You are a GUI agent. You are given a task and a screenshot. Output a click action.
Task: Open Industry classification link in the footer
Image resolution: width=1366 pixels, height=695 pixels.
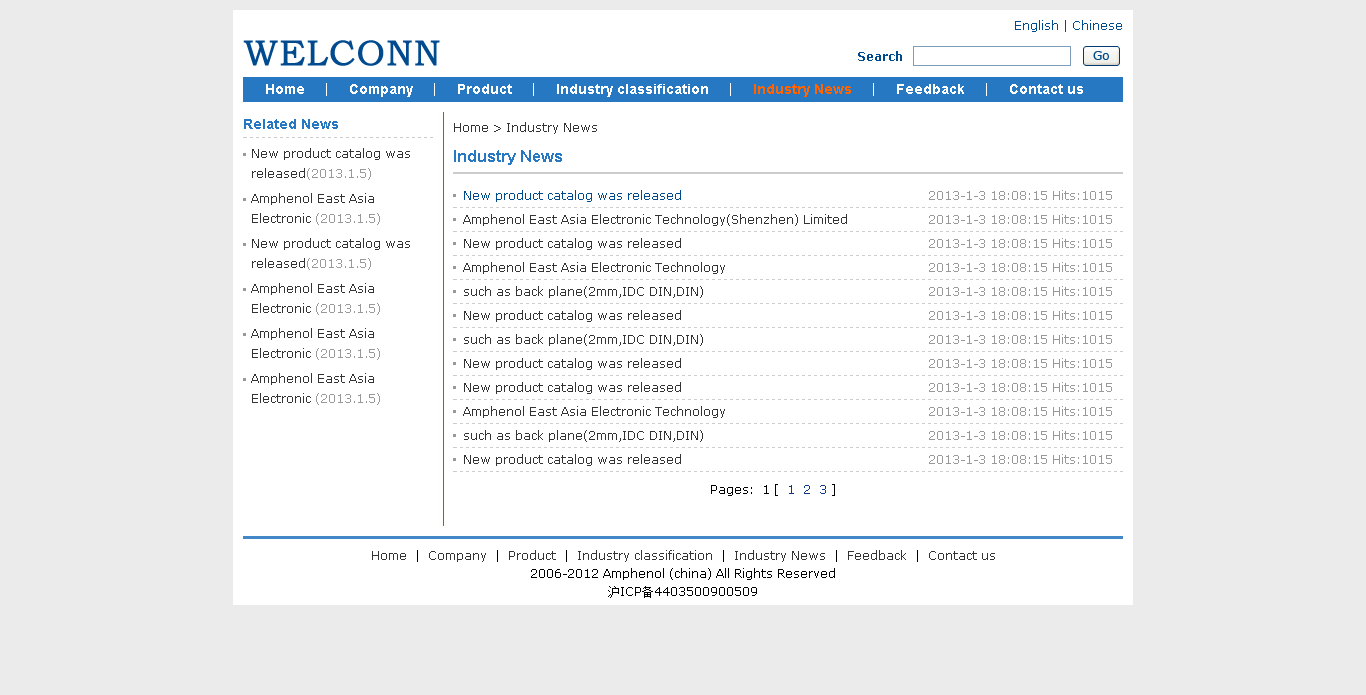click(644, 556)
